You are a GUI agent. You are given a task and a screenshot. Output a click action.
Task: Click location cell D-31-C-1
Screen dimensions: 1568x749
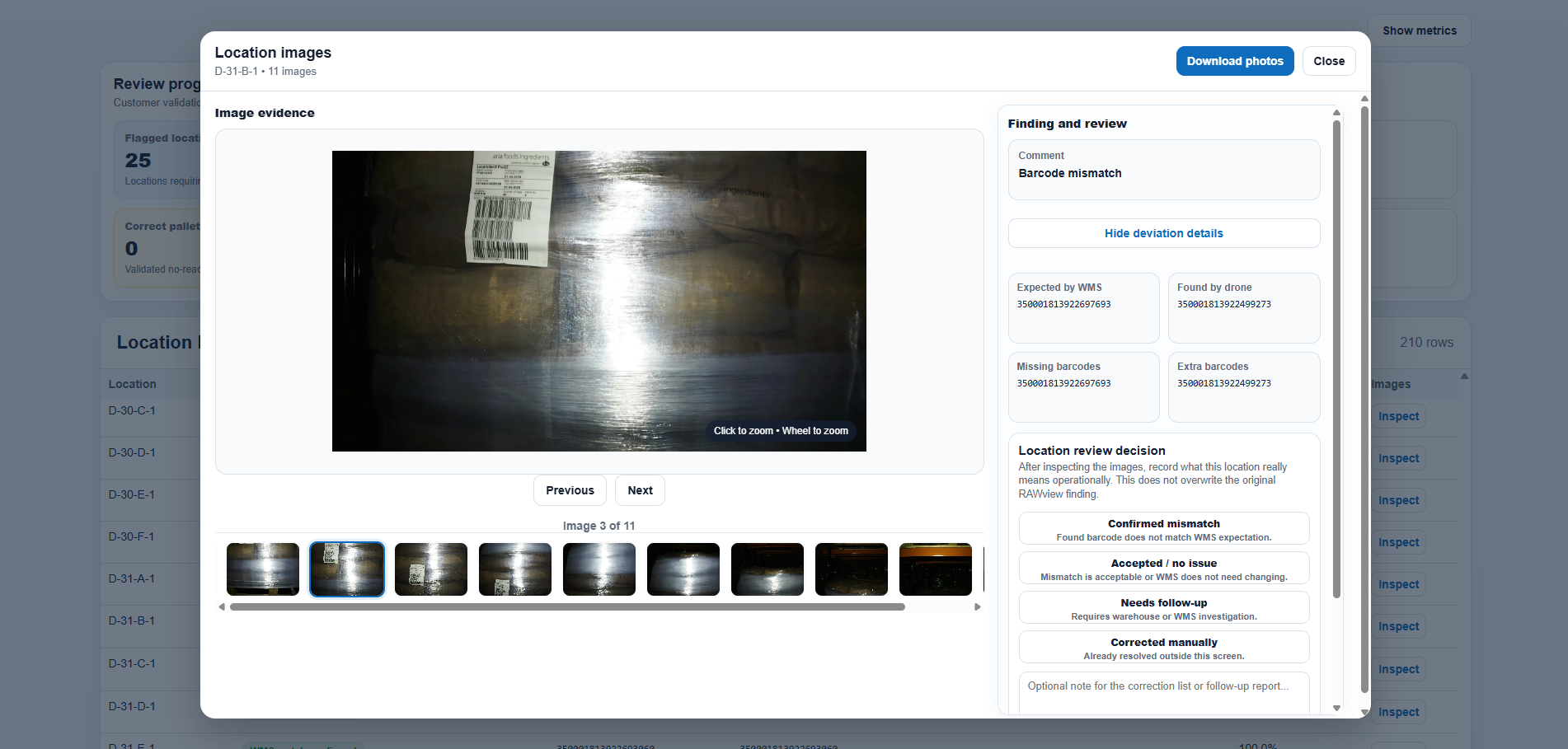point(132,663)
